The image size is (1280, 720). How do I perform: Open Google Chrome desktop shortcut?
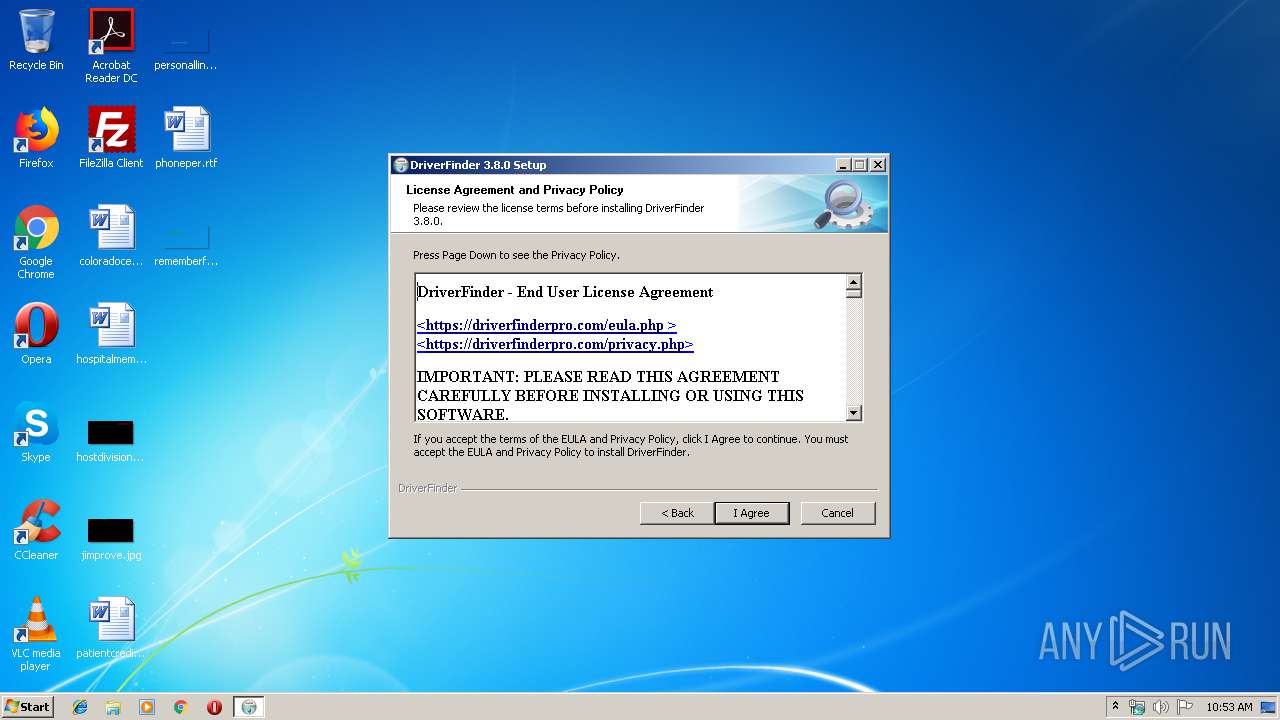coord(36,242)
